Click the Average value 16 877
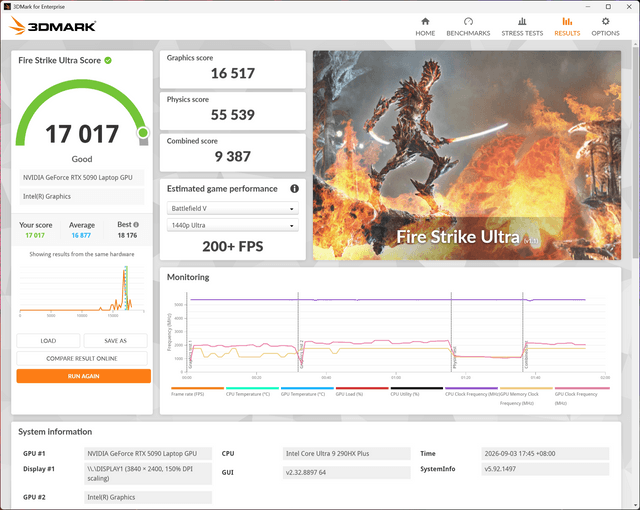This screenshot has height=510, width=640. 81,235
